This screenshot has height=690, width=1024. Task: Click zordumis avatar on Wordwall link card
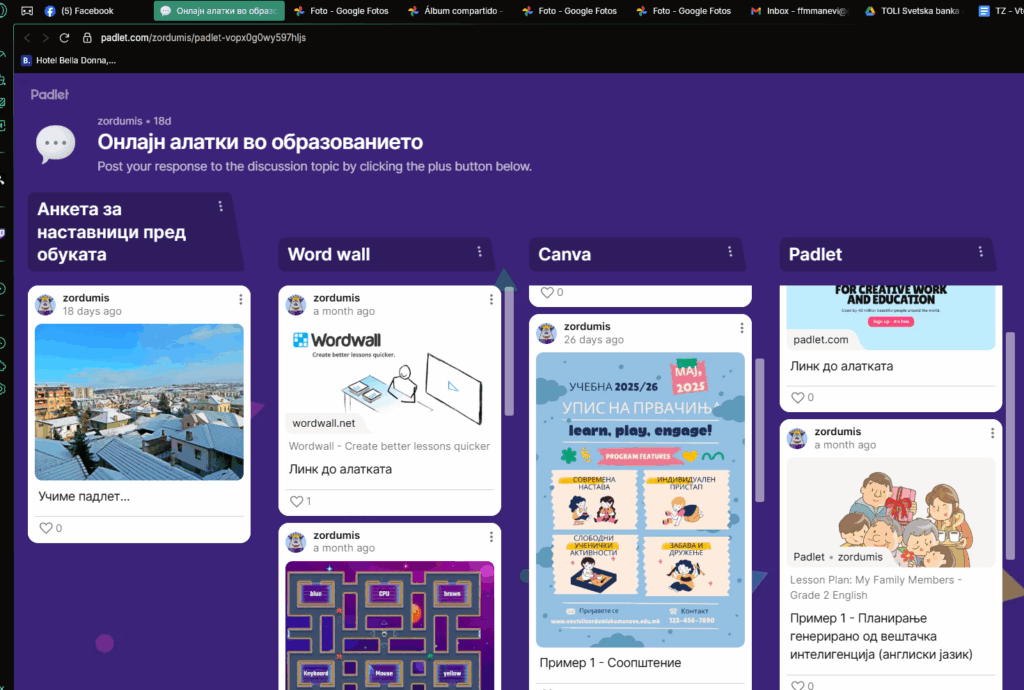296,304
